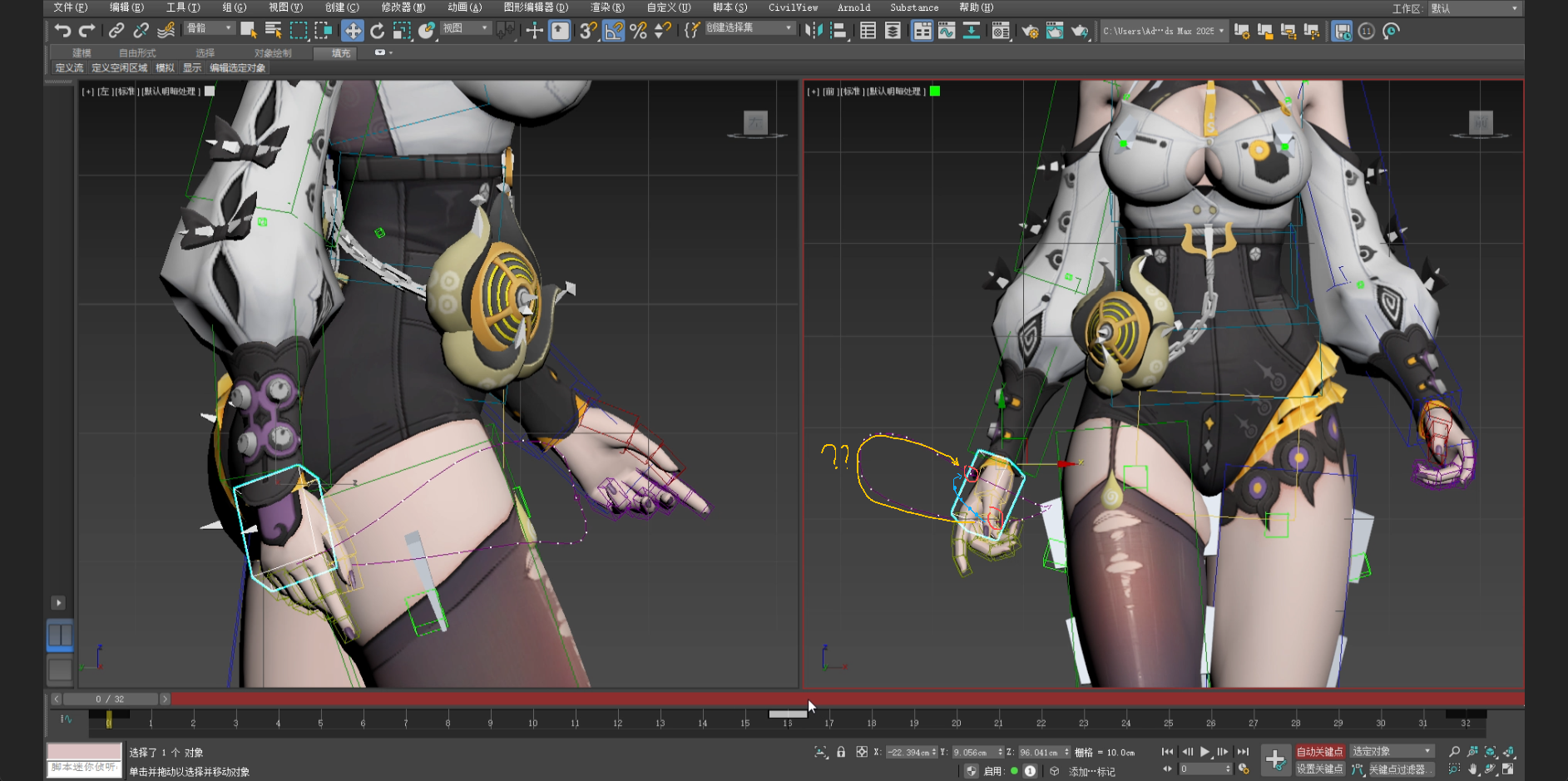Open the 选定对象 key filter dropdown
The width and height of the screenshot is (1568, 781).
(1392, 752)
